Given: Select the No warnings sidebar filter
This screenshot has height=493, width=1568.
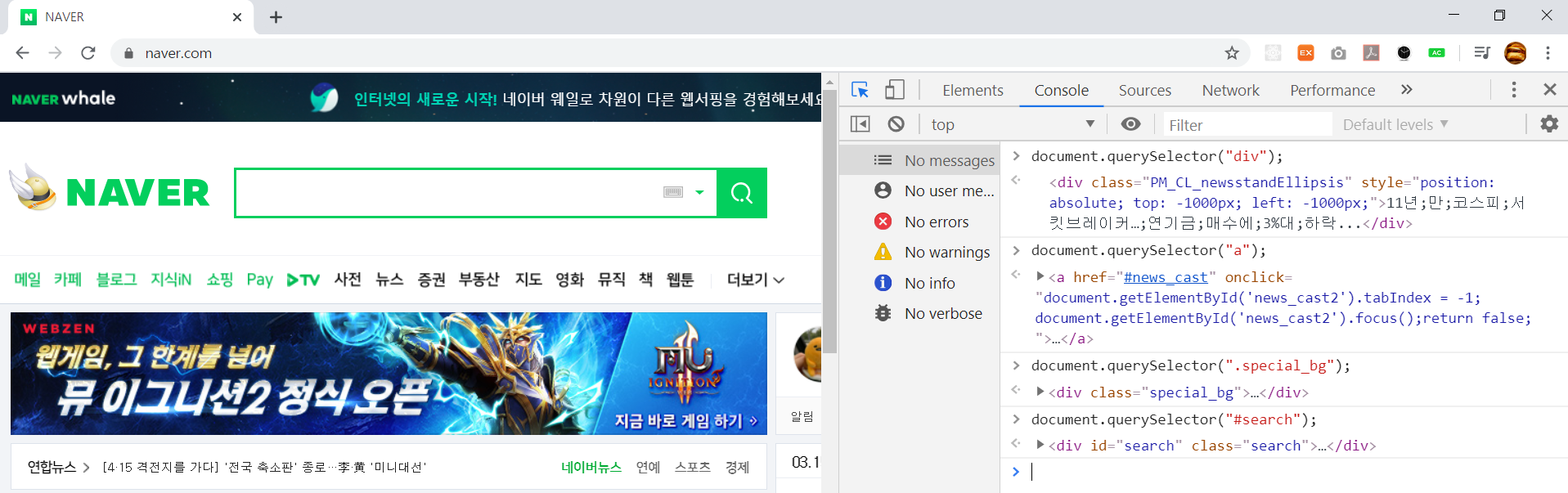Looking at the screenshot, I should [x=920, y=252].
